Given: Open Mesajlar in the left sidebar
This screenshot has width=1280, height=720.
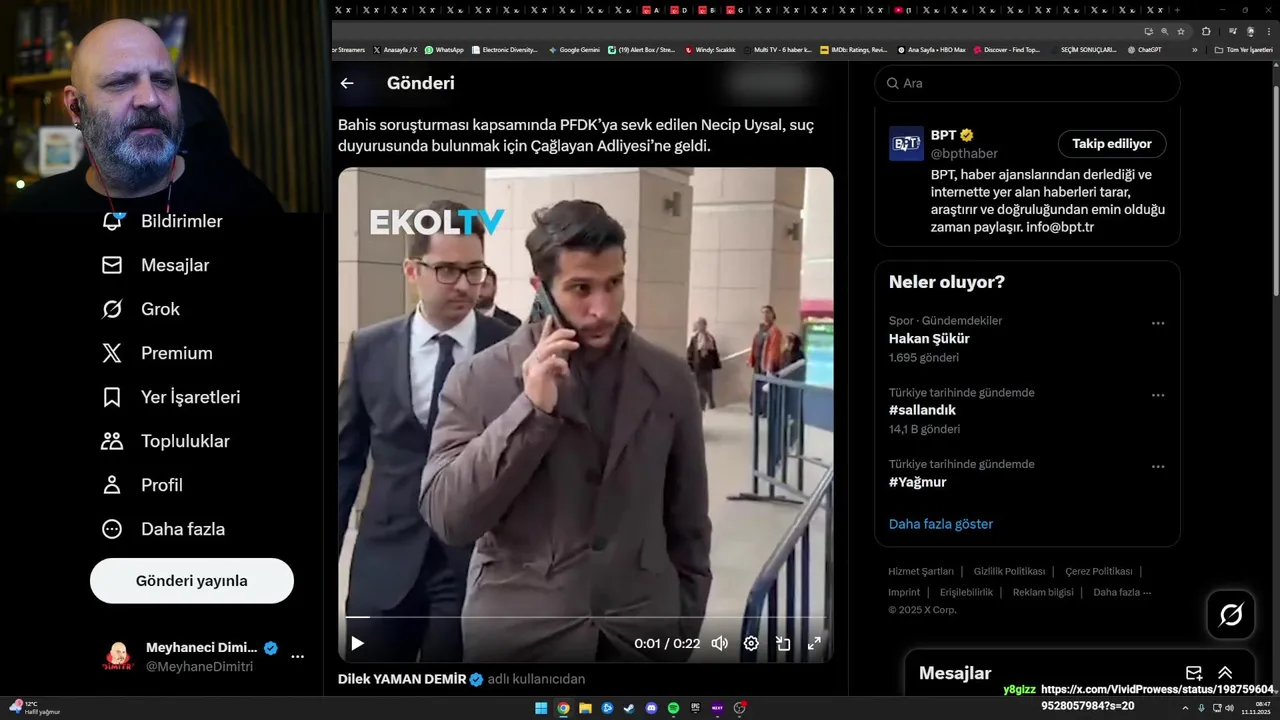Looking at the screenshot, I should click(155, 265).
